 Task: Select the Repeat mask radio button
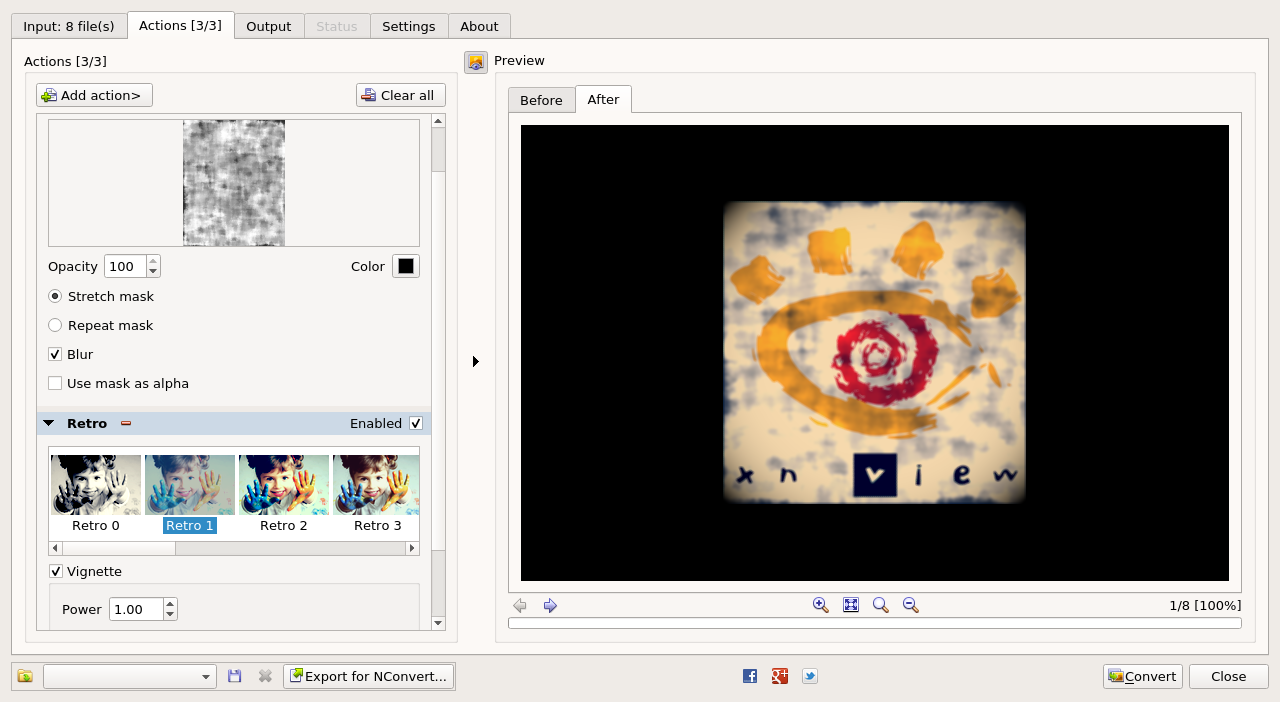point(55,326)
